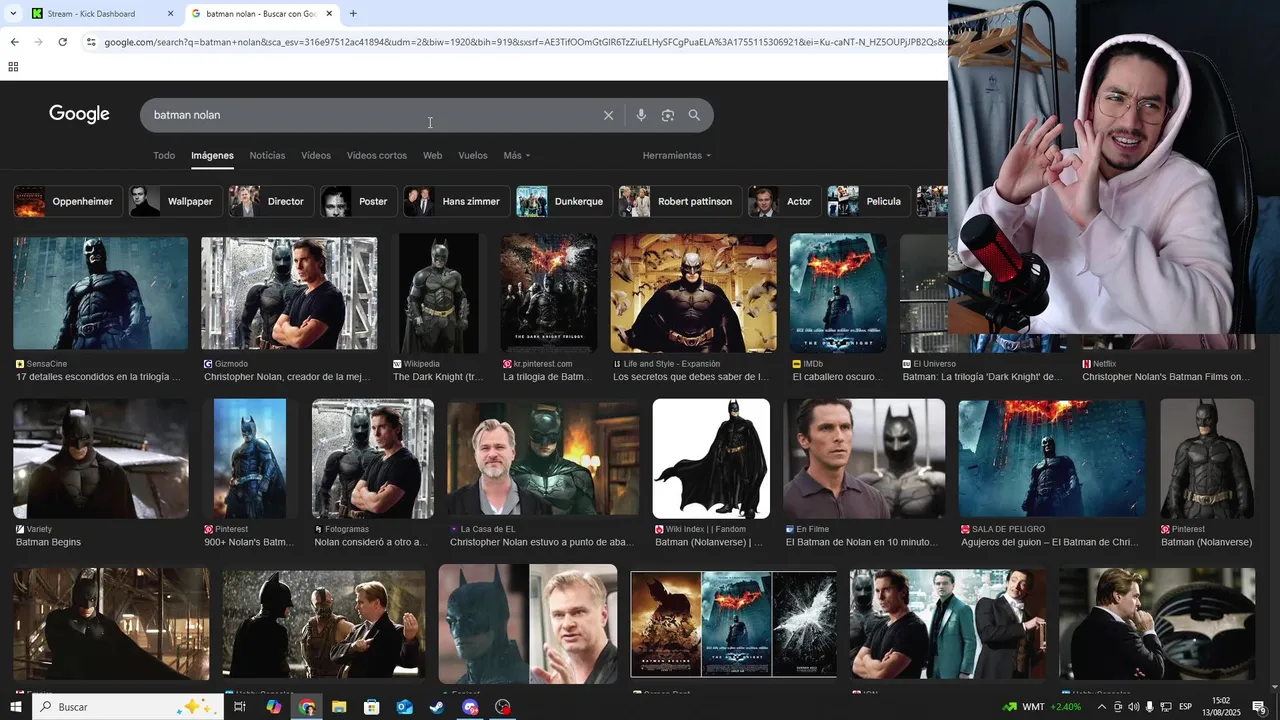Open the Windows Start menu
This screenshot has width=1280, height=720.
tap(16, 707)
